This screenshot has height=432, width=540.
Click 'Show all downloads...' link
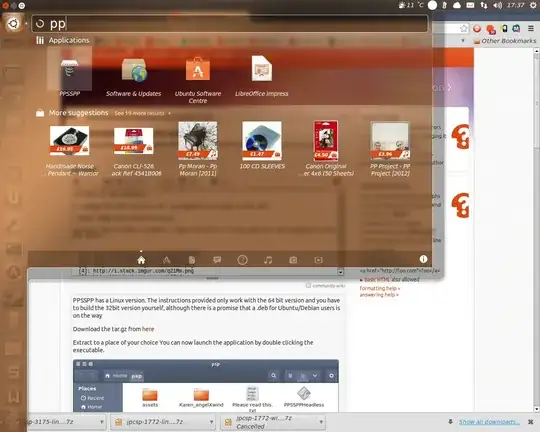point(489,422)
